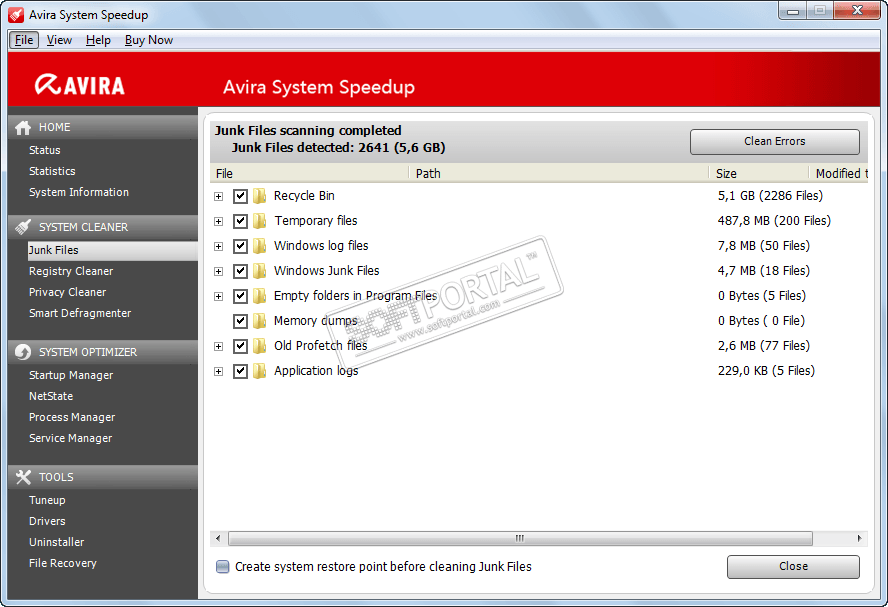Image resolution: width=888 pixels, height=607 pixels.
Task: Open the View menu
Action: point(59,40)
